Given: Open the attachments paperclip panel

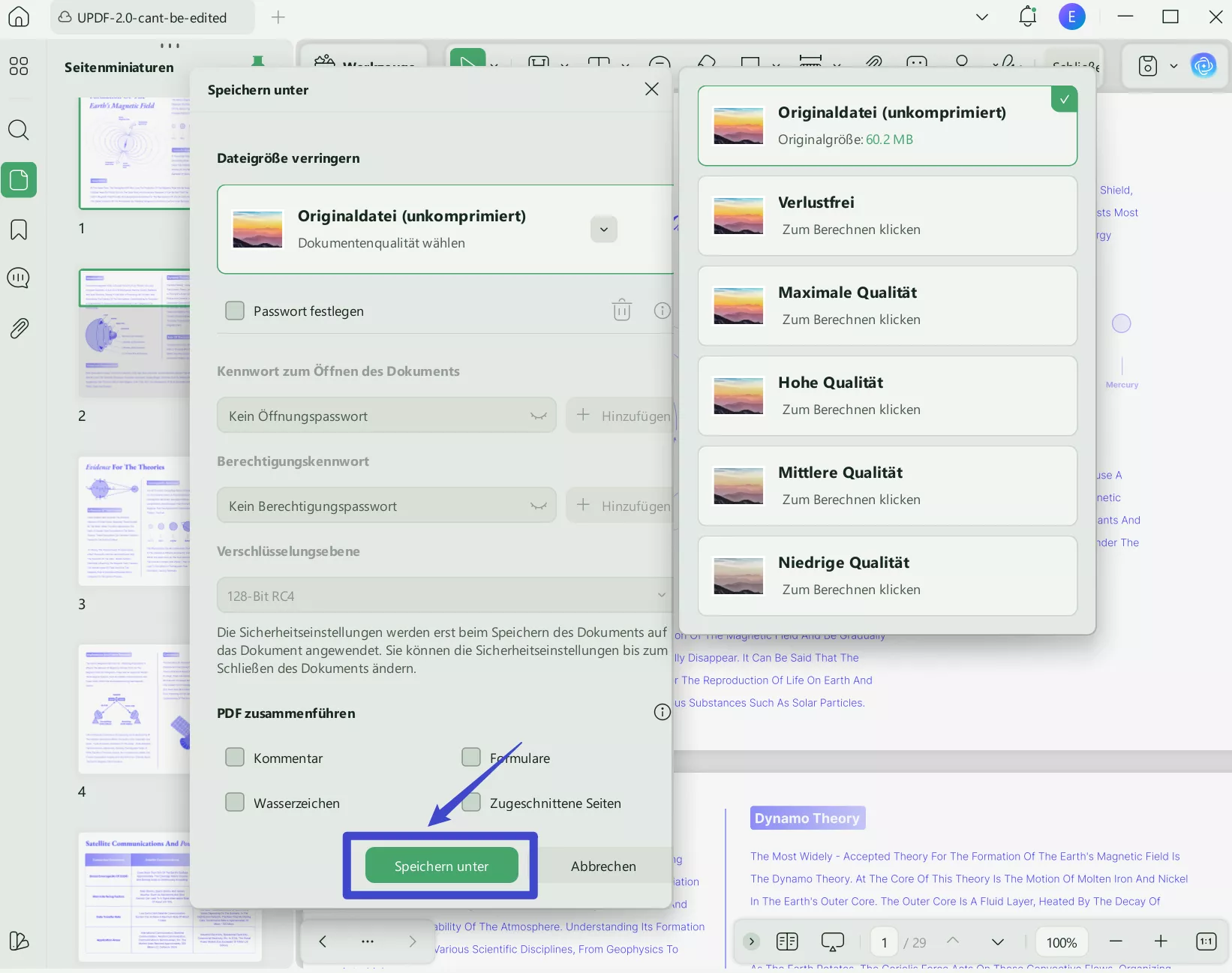Looking at the screenshot, I should point(19,328).
